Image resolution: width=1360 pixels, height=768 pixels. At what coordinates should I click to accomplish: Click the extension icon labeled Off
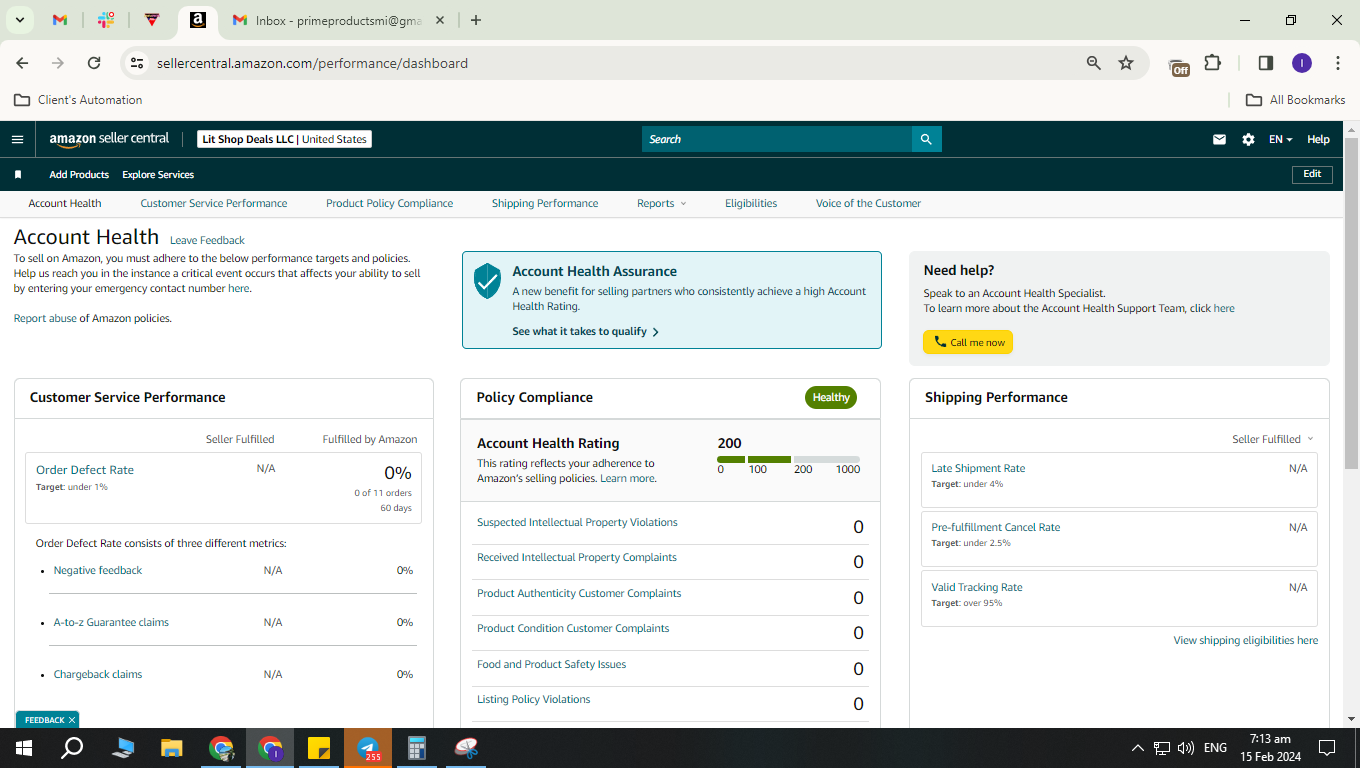pyautogui.click(x=1179, y=66)
